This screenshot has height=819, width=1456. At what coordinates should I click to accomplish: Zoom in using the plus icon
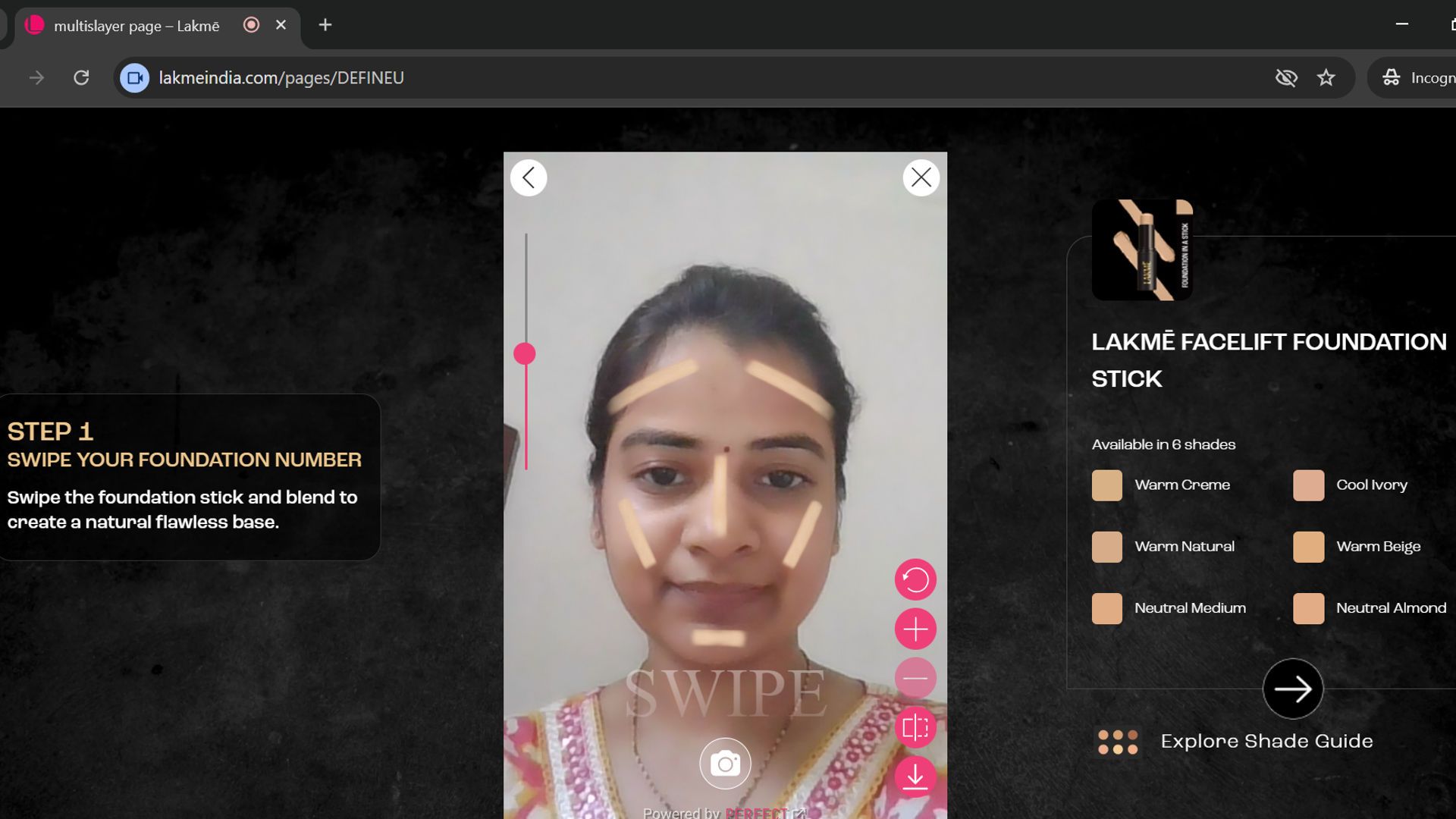tap(915, 629)
